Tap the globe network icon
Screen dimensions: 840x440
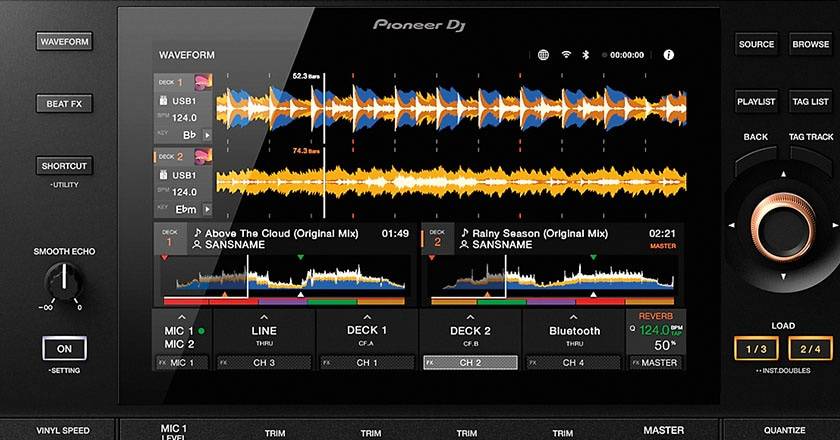(543, 55)
